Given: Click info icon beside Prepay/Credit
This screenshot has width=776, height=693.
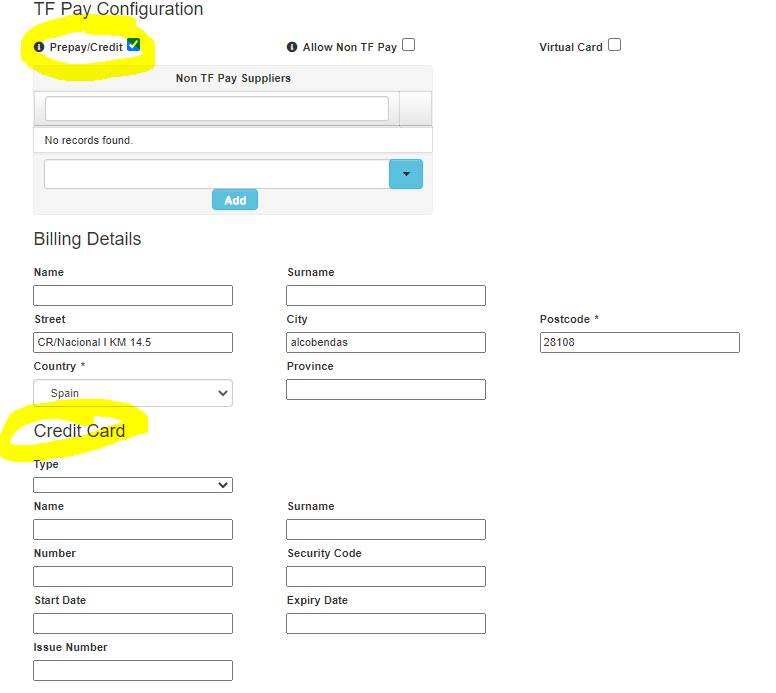Looking at the screenshot, I should [39, 47].
